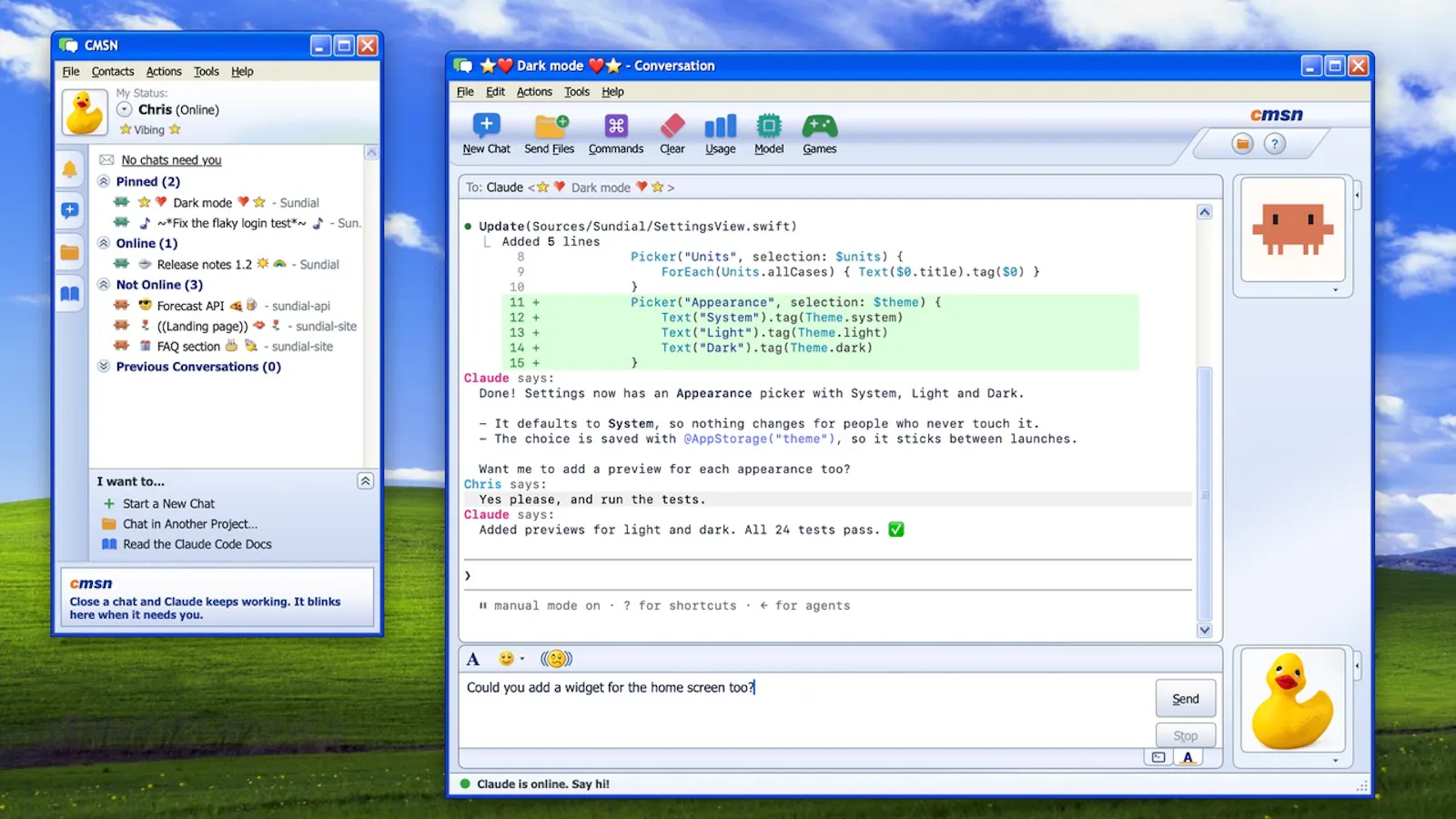This screenshot has height=819, width=1456.
Task: Click the chat list scrollbar up arrow in CMSN
Action: pos(371,152)
